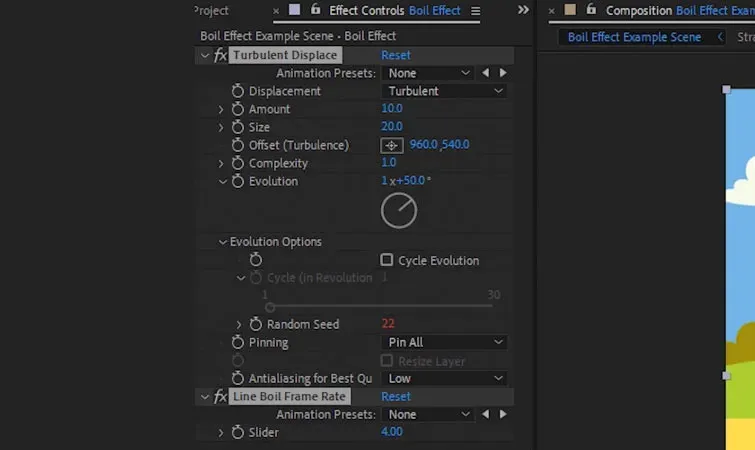This screenshot has height=450, width=755.
Task: Expand the Slider property
Action: (x=221, y=433)
